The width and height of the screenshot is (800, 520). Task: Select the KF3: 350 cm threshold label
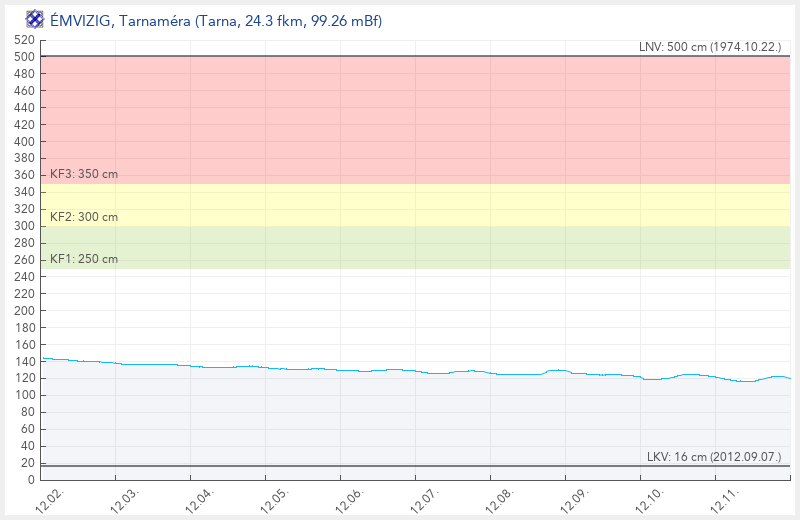tap(84, 174)
